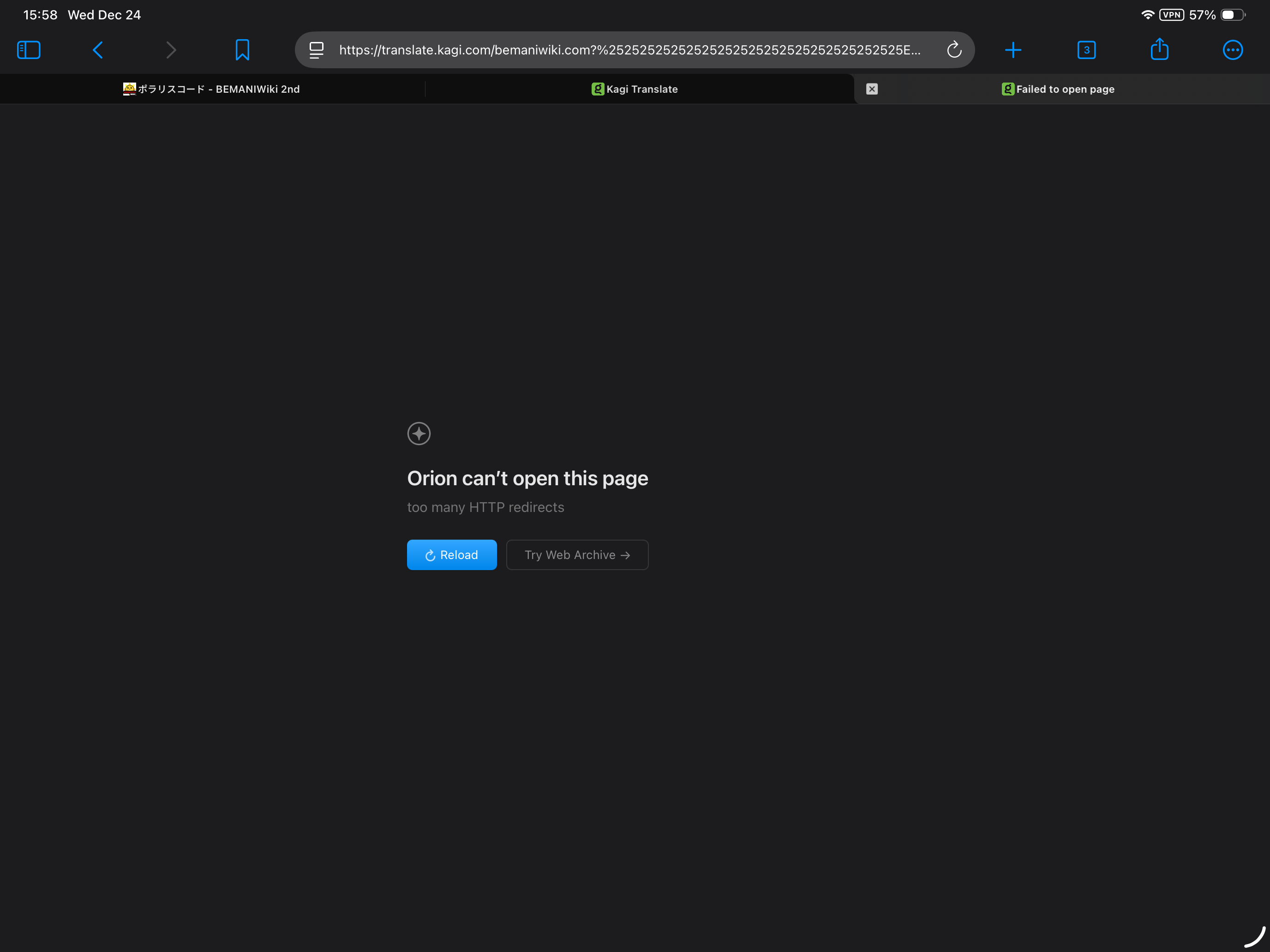
Task: Tap the VPN status indicator
Action: [1171, 15]
